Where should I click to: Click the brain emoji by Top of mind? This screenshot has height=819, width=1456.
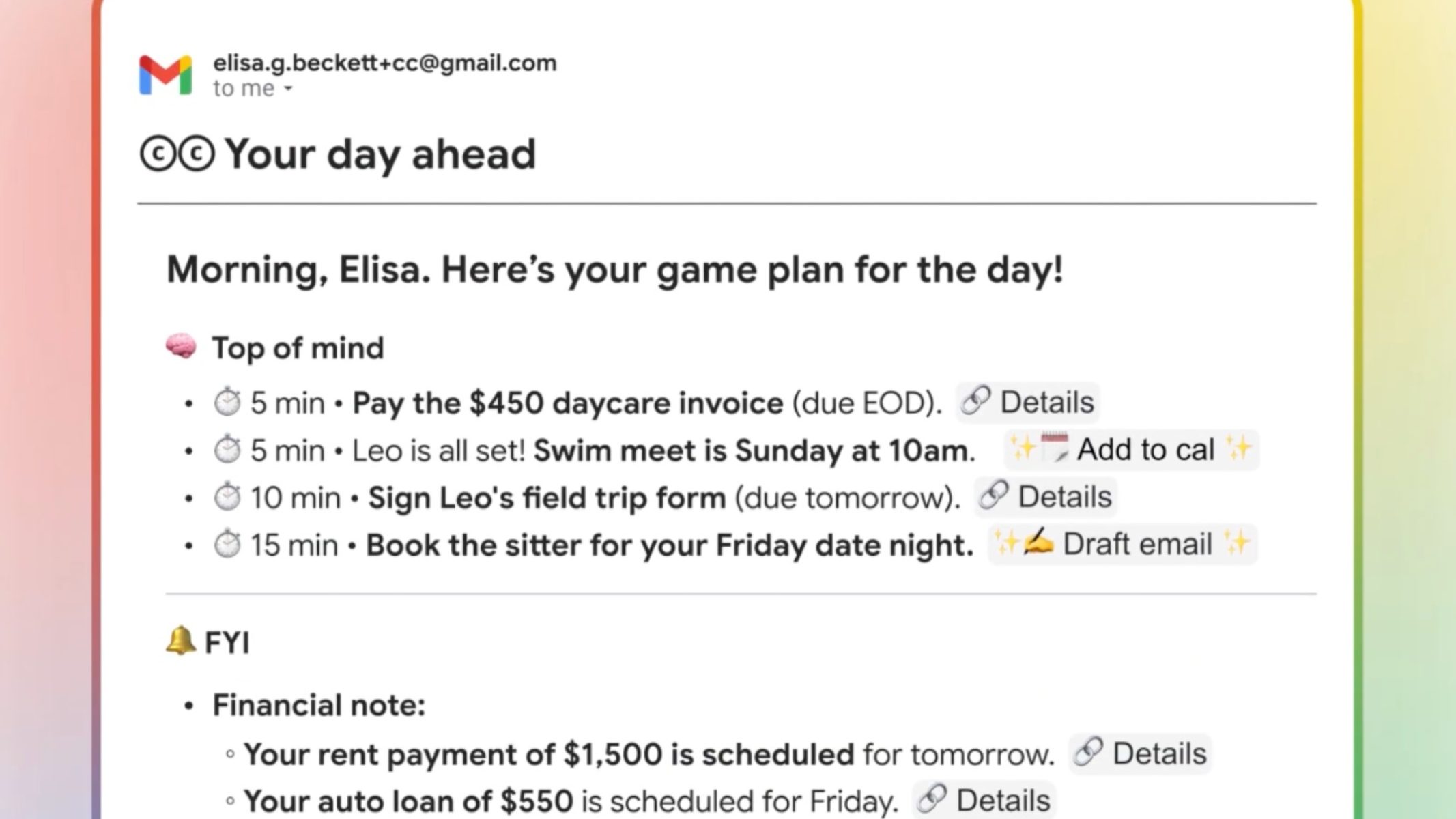click(x=182, y=347)
